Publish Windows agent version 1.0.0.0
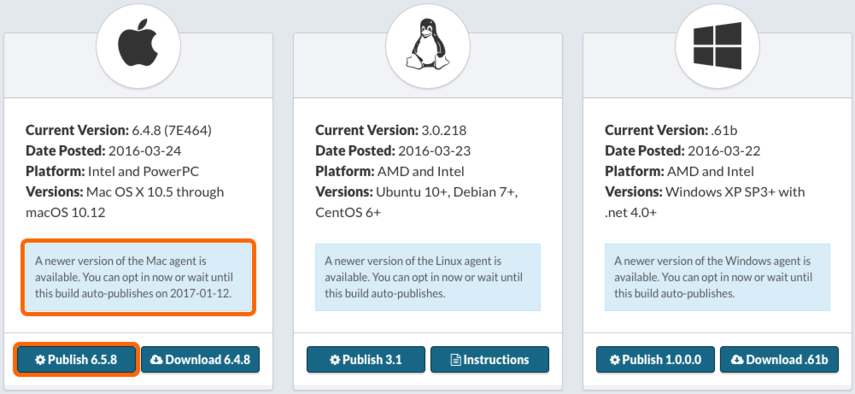 (655, 360)
